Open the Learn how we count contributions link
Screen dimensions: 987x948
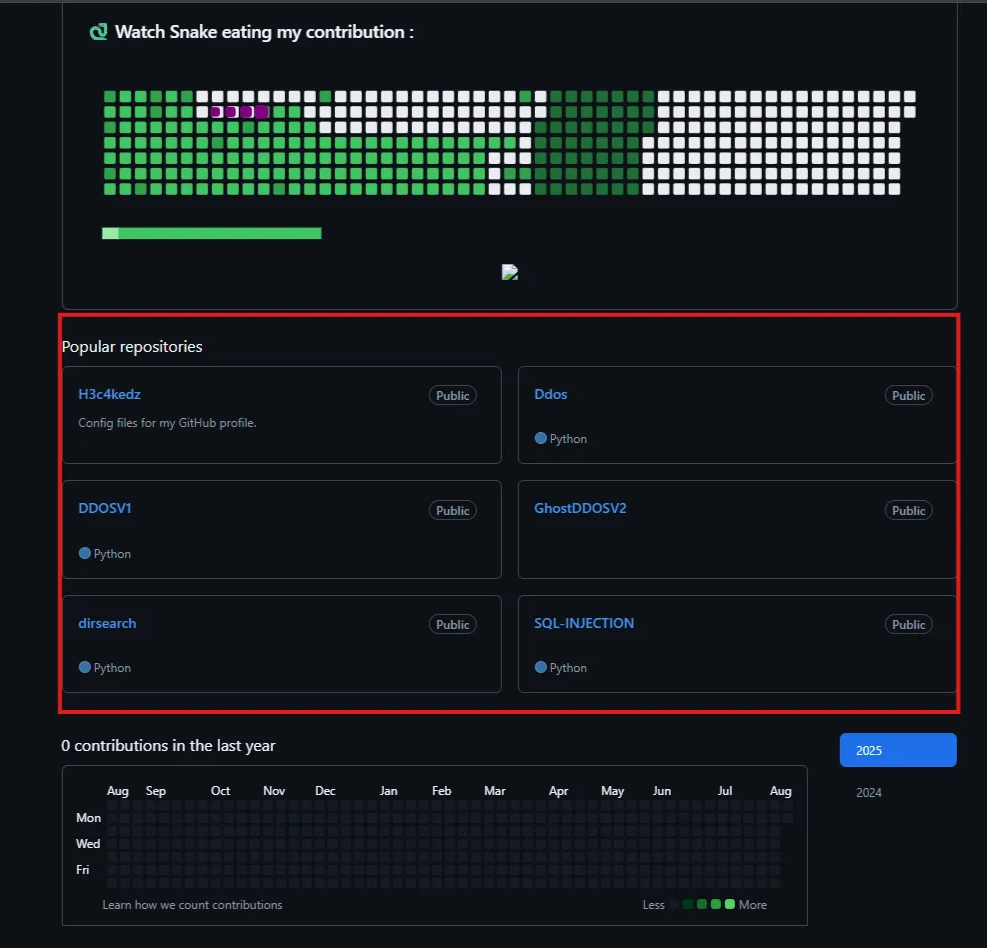pos(192,905)
